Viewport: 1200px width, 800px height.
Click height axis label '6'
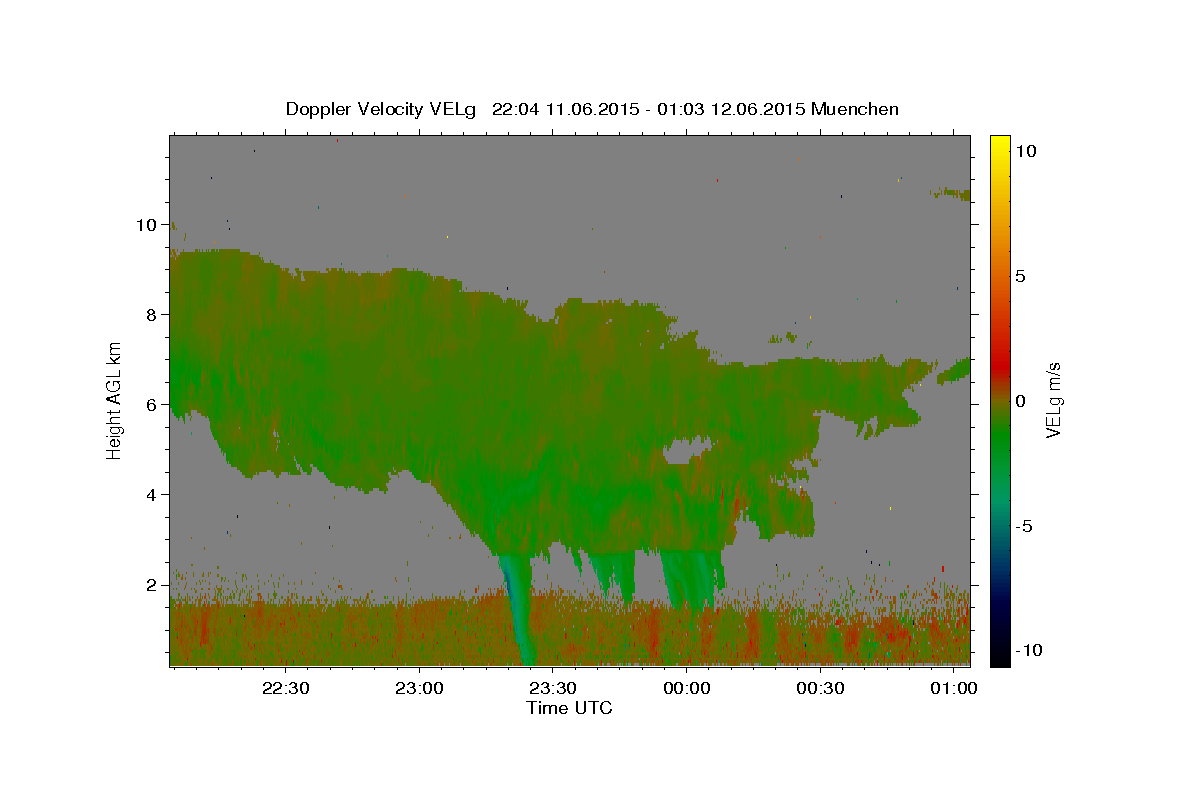pos(151,405)
